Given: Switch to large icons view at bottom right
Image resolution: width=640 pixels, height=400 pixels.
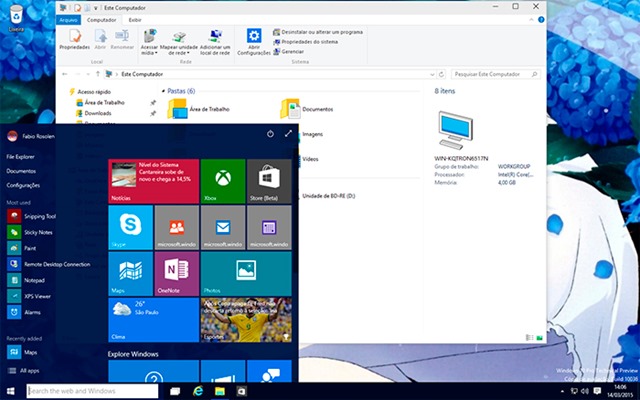Looking at the screenshot, I should pos(539,338).
